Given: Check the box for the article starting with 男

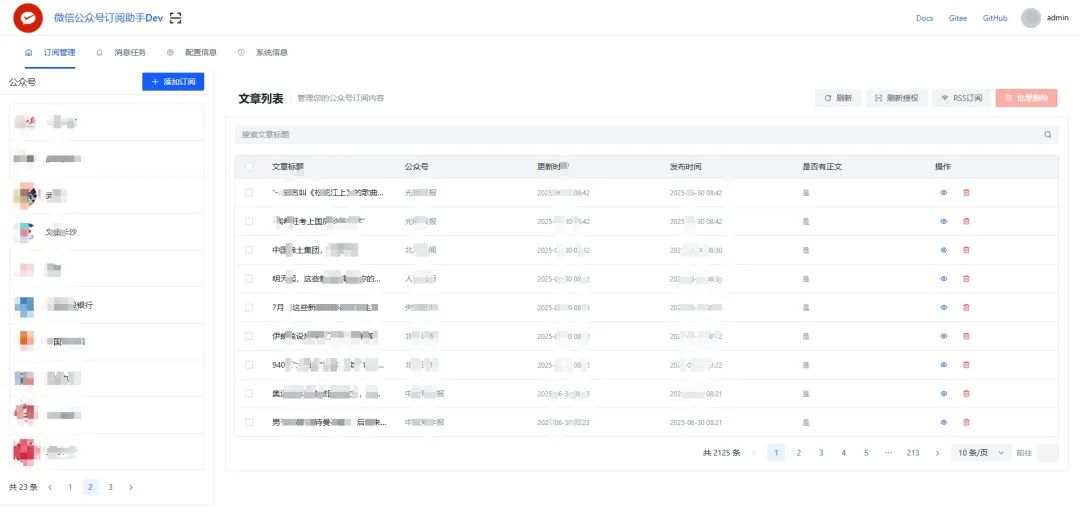Looking at the screenshot, I should [249, 422].
